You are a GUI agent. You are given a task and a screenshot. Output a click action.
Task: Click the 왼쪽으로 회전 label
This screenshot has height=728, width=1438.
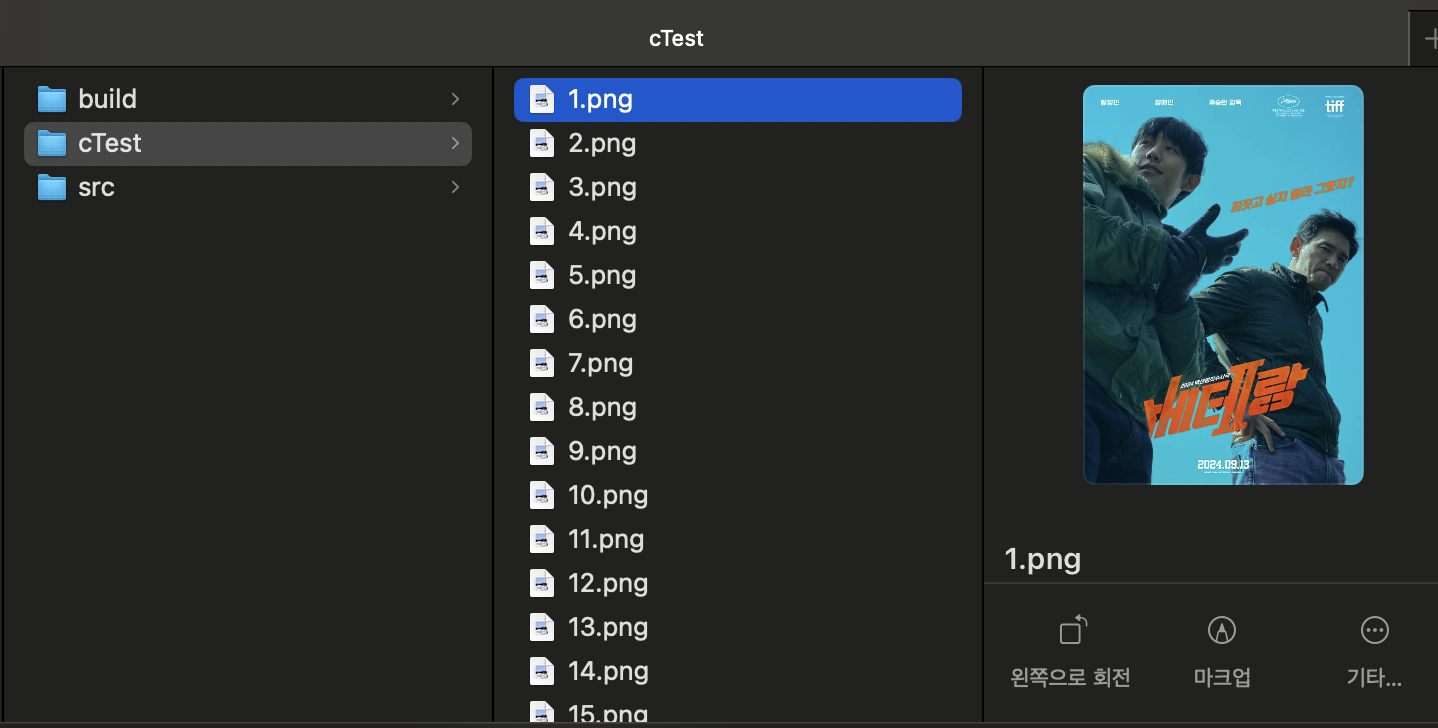[1071, 678]
